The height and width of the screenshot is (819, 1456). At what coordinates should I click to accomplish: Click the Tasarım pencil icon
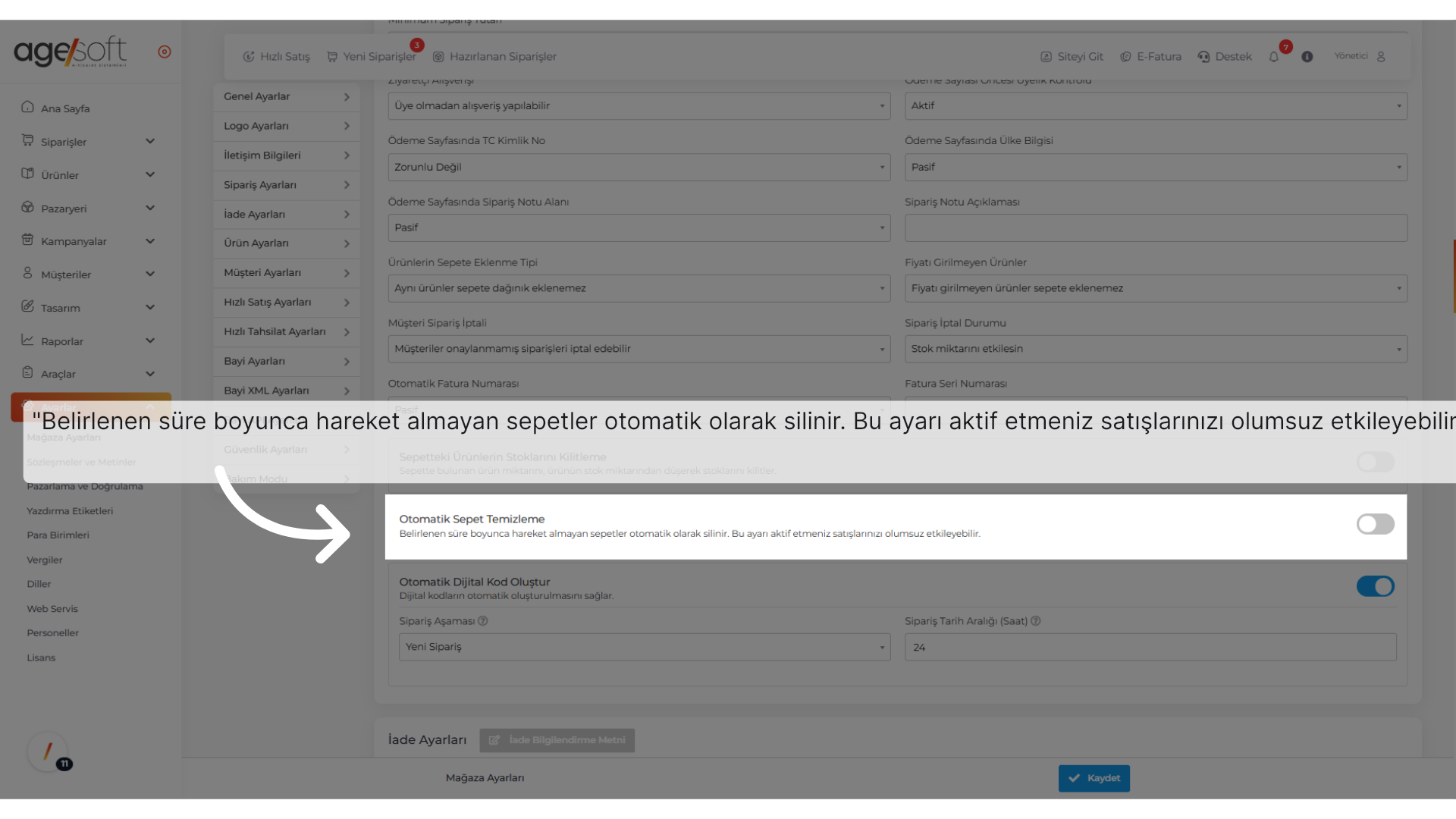click(x=27, y=306)
